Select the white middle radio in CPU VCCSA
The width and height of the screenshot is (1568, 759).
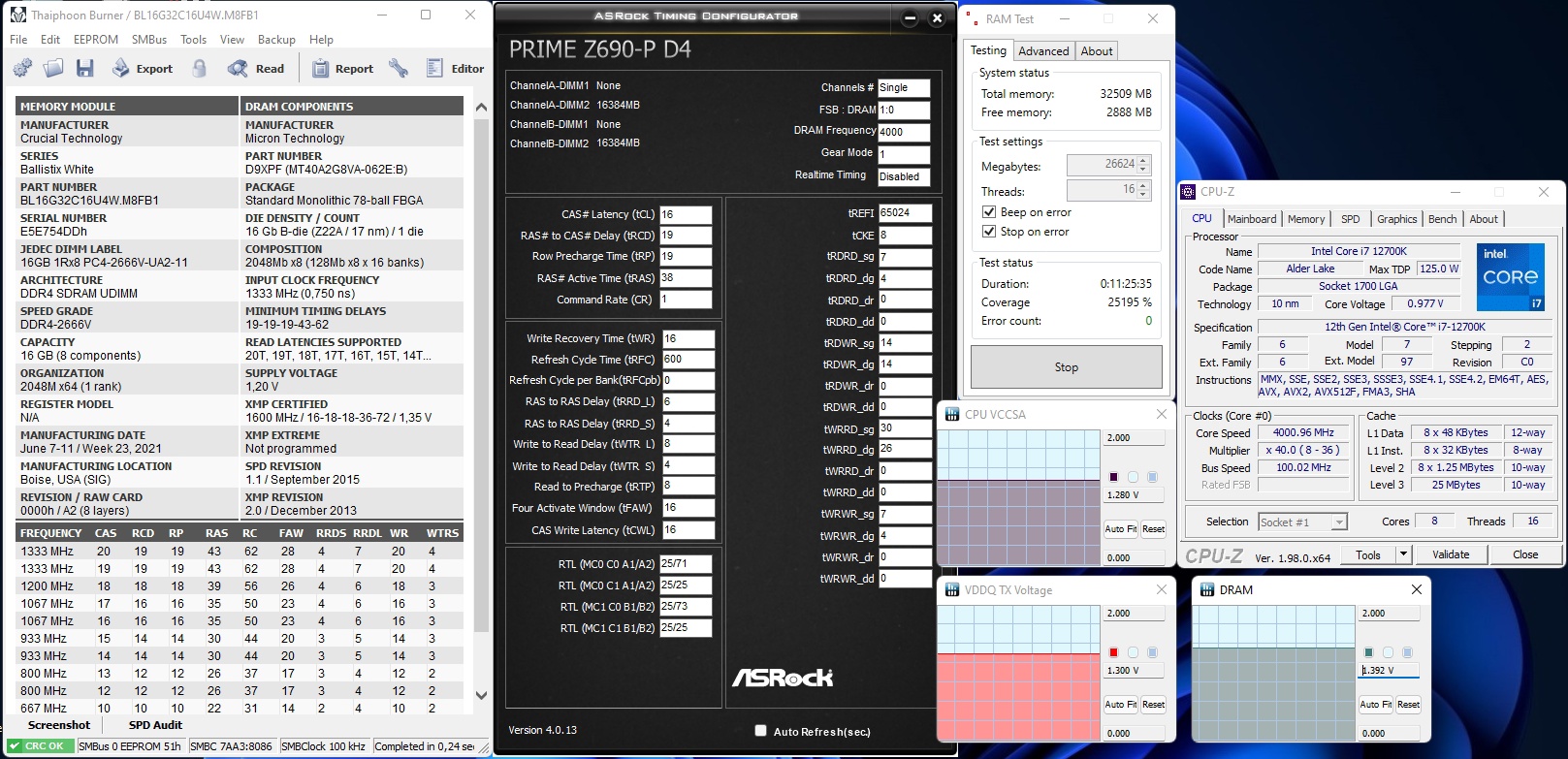coord(1133,477)
